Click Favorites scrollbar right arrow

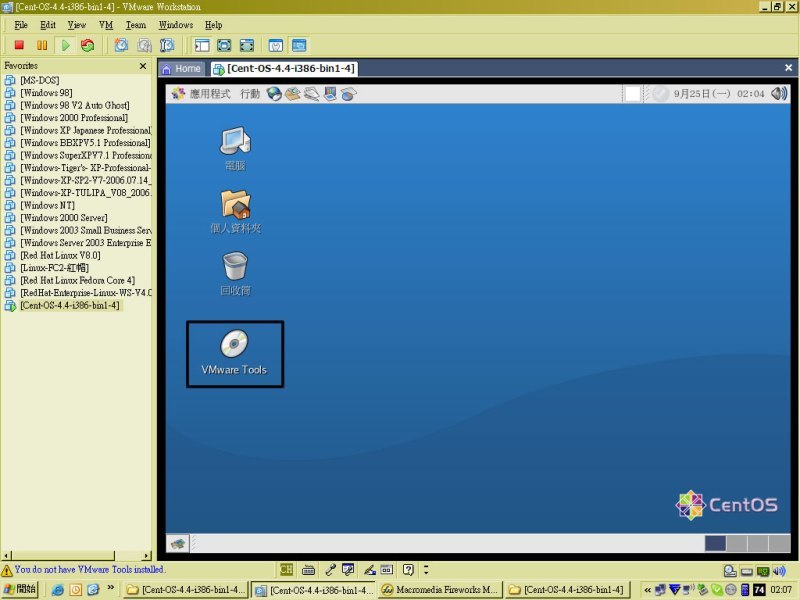(147, 556)
